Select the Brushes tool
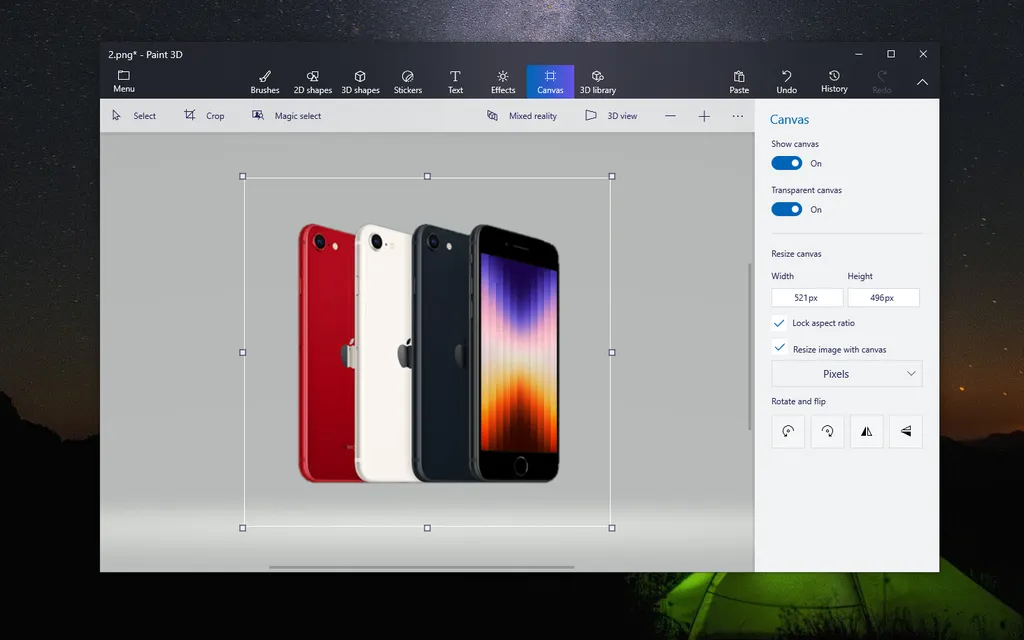This screenshot has height=640, width=1024. click(265, 82)
